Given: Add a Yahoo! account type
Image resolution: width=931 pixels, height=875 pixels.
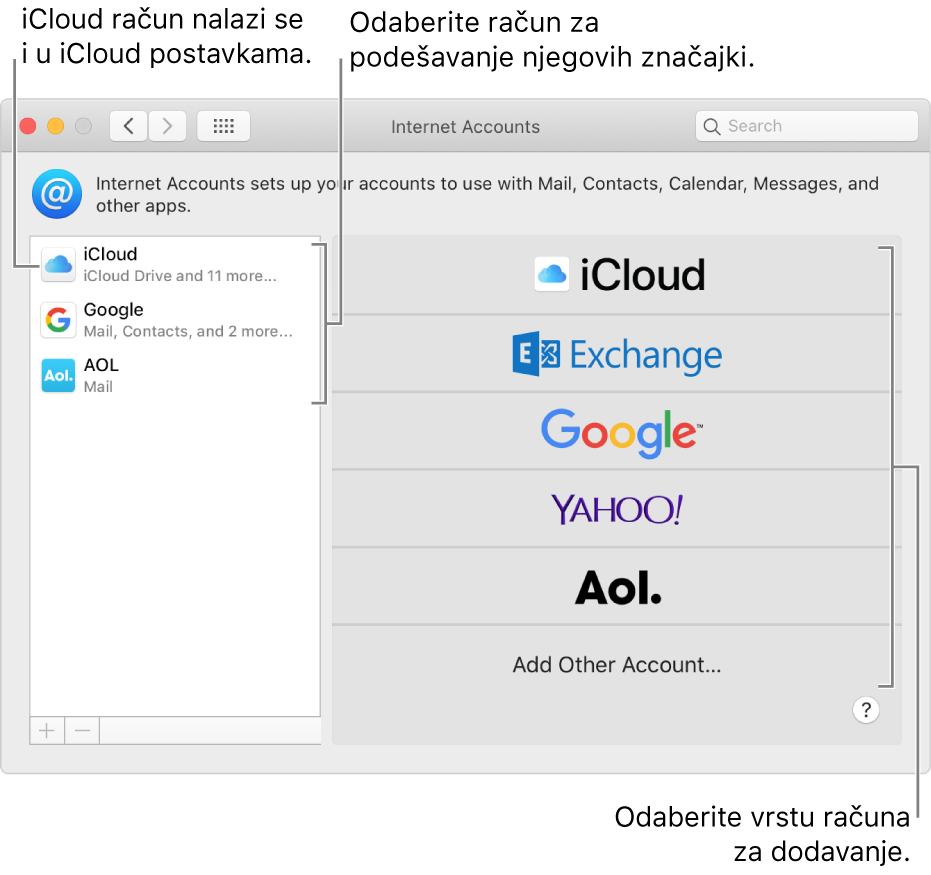Looking at the screenshot, I should [x=616, y=509].
